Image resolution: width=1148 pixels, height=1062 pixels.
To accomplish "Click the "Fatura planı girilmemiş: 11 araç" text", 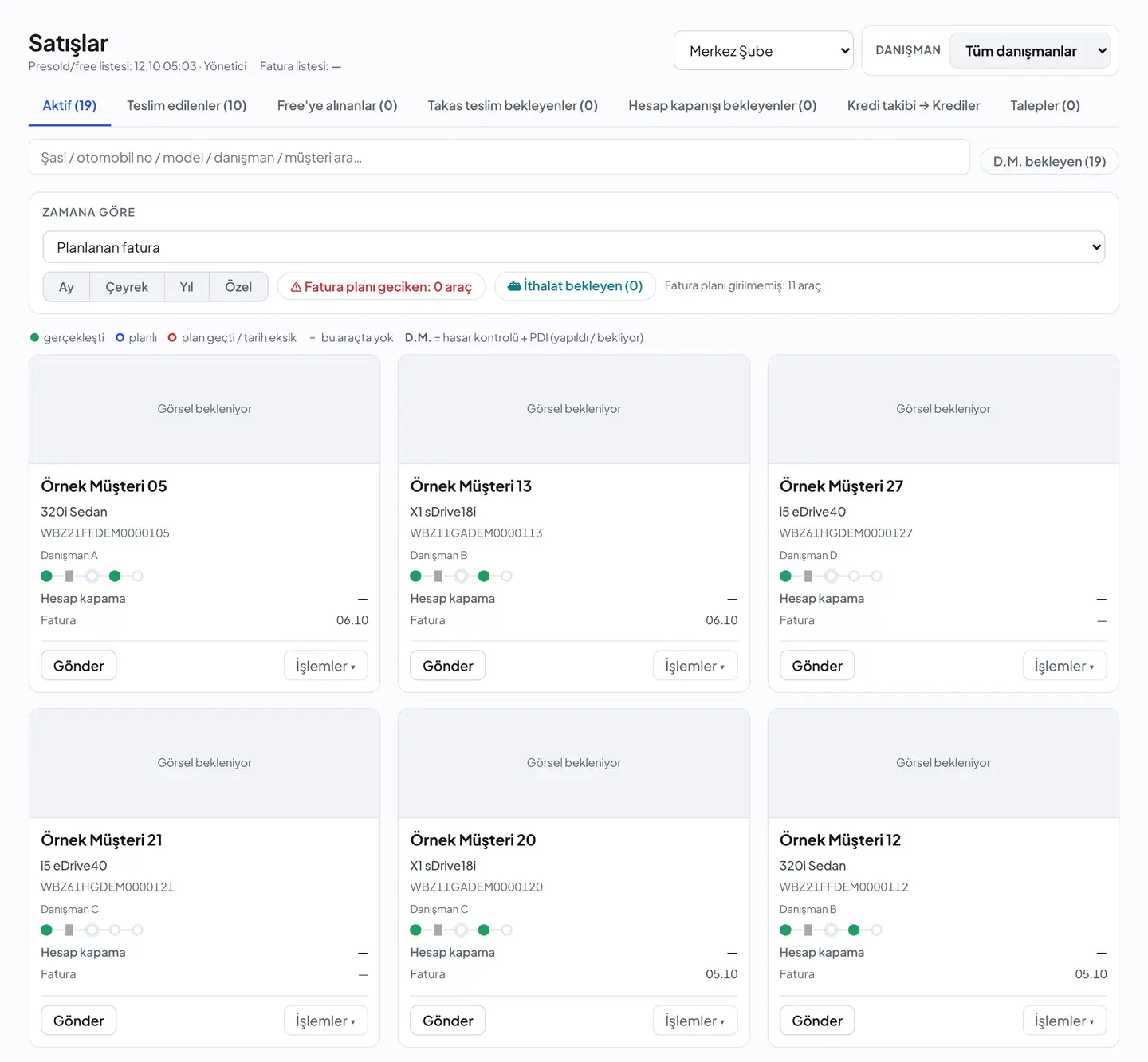I will point(743,285).
